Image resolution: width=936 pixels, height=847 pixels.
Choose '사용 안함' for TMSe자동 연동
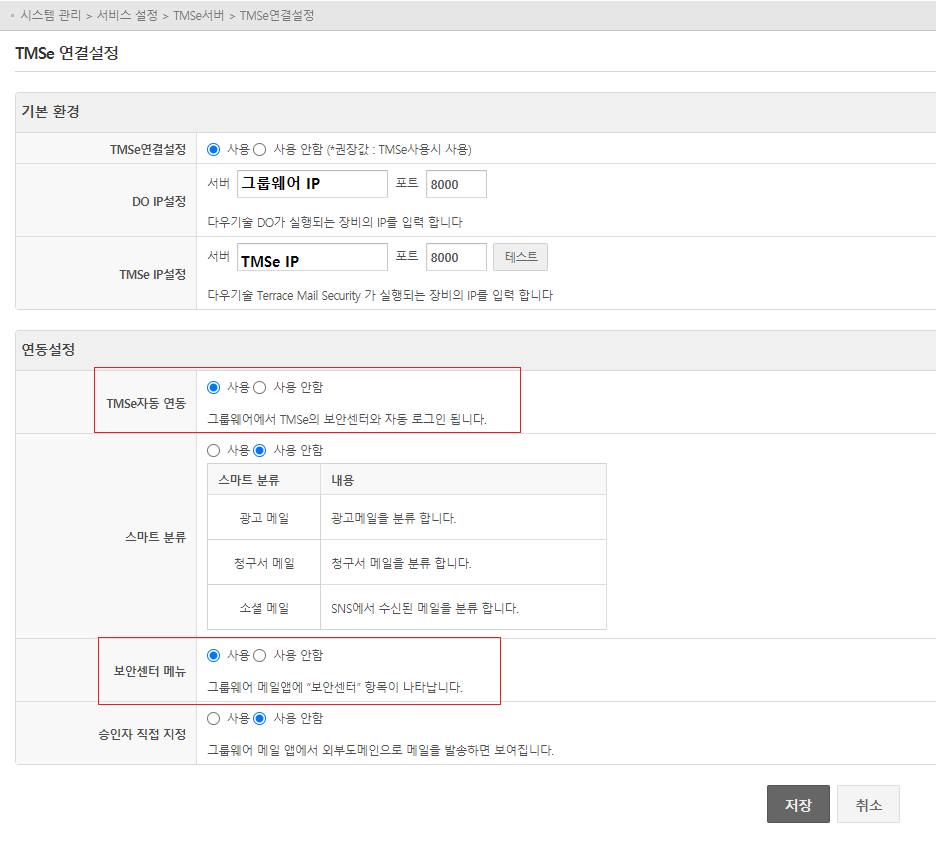pyautogui.click(x=260, y=387)
